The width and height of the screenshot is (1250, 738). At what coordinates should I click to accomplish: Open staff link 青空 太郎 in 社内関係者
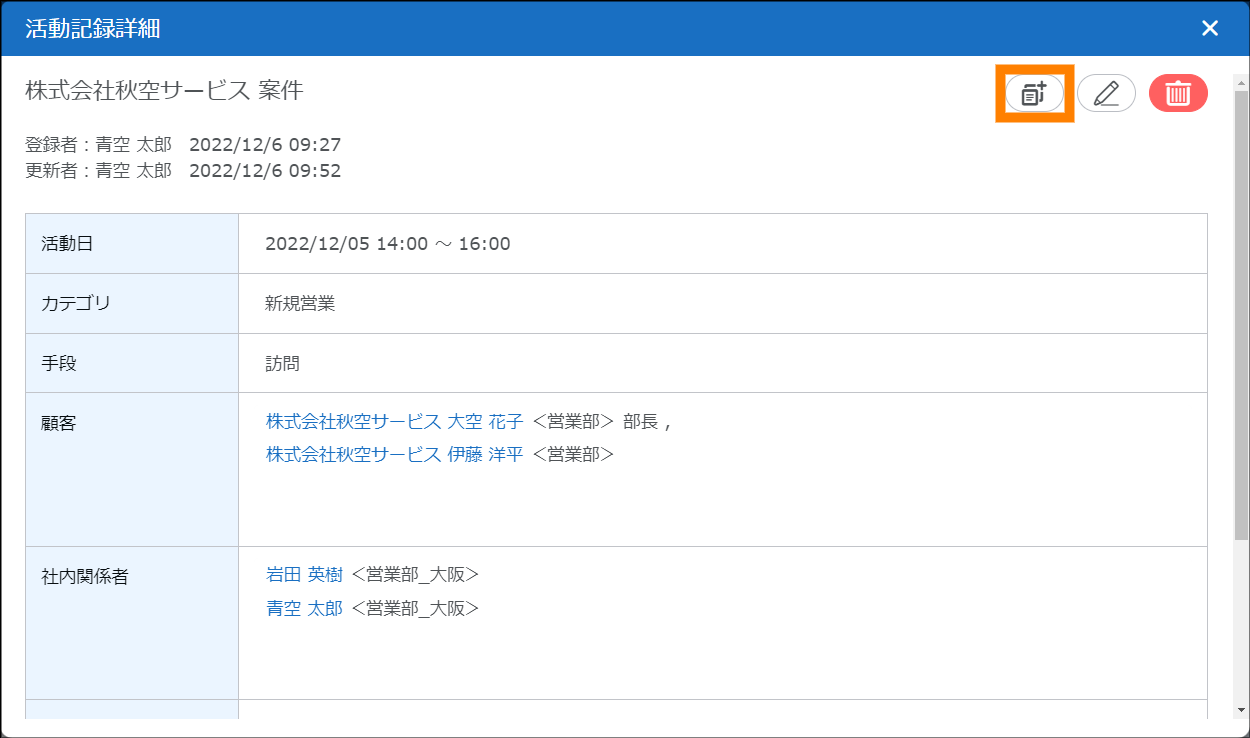304,608
